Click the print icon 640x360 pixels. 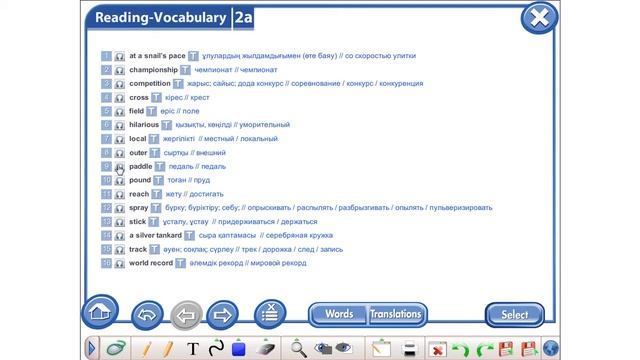(x=409, y=349)
